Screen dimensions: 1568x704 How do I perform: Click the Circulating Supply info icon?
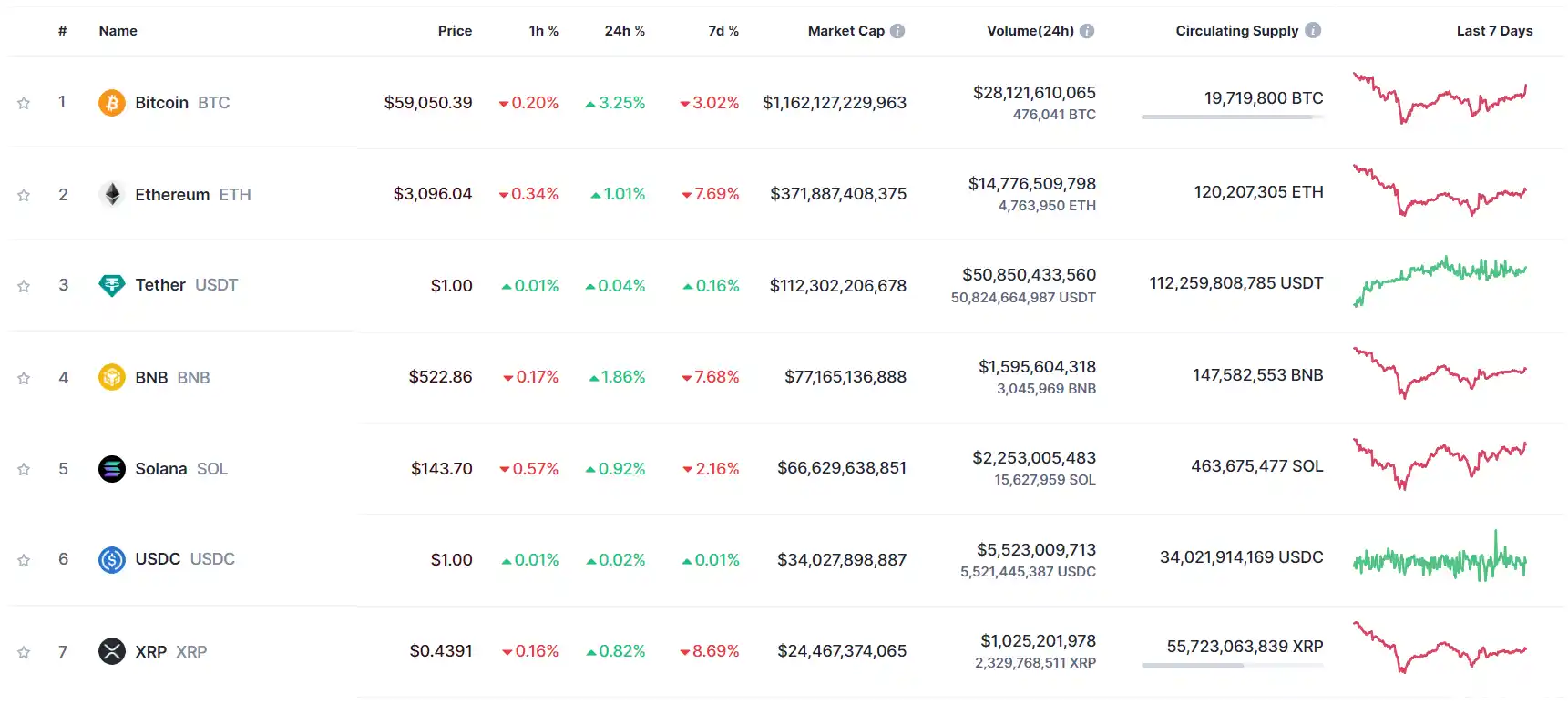(1314, 30)
